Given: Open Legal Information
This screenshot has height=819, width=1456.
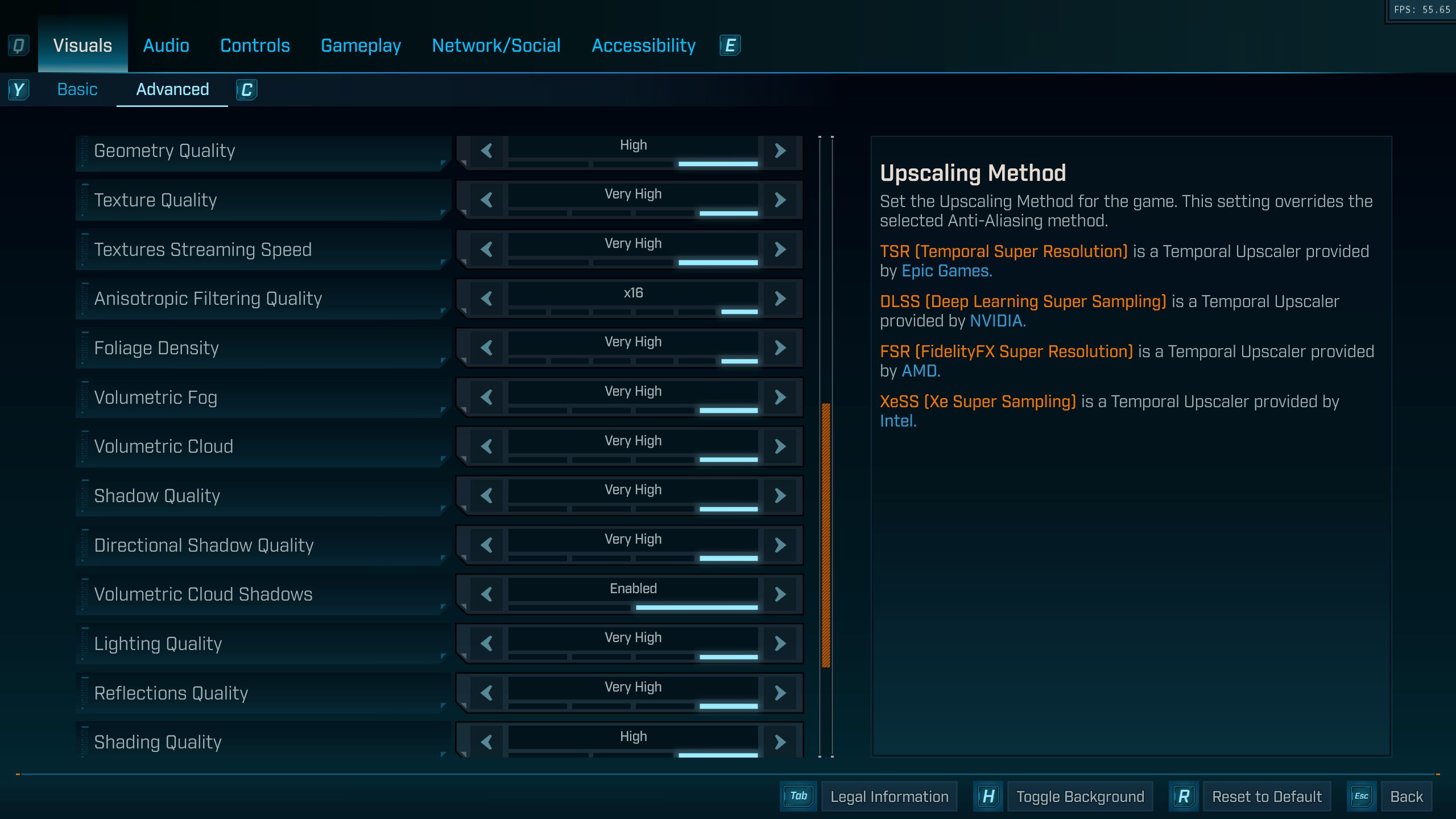Looking at the screenshot, I should pos(889,796).
